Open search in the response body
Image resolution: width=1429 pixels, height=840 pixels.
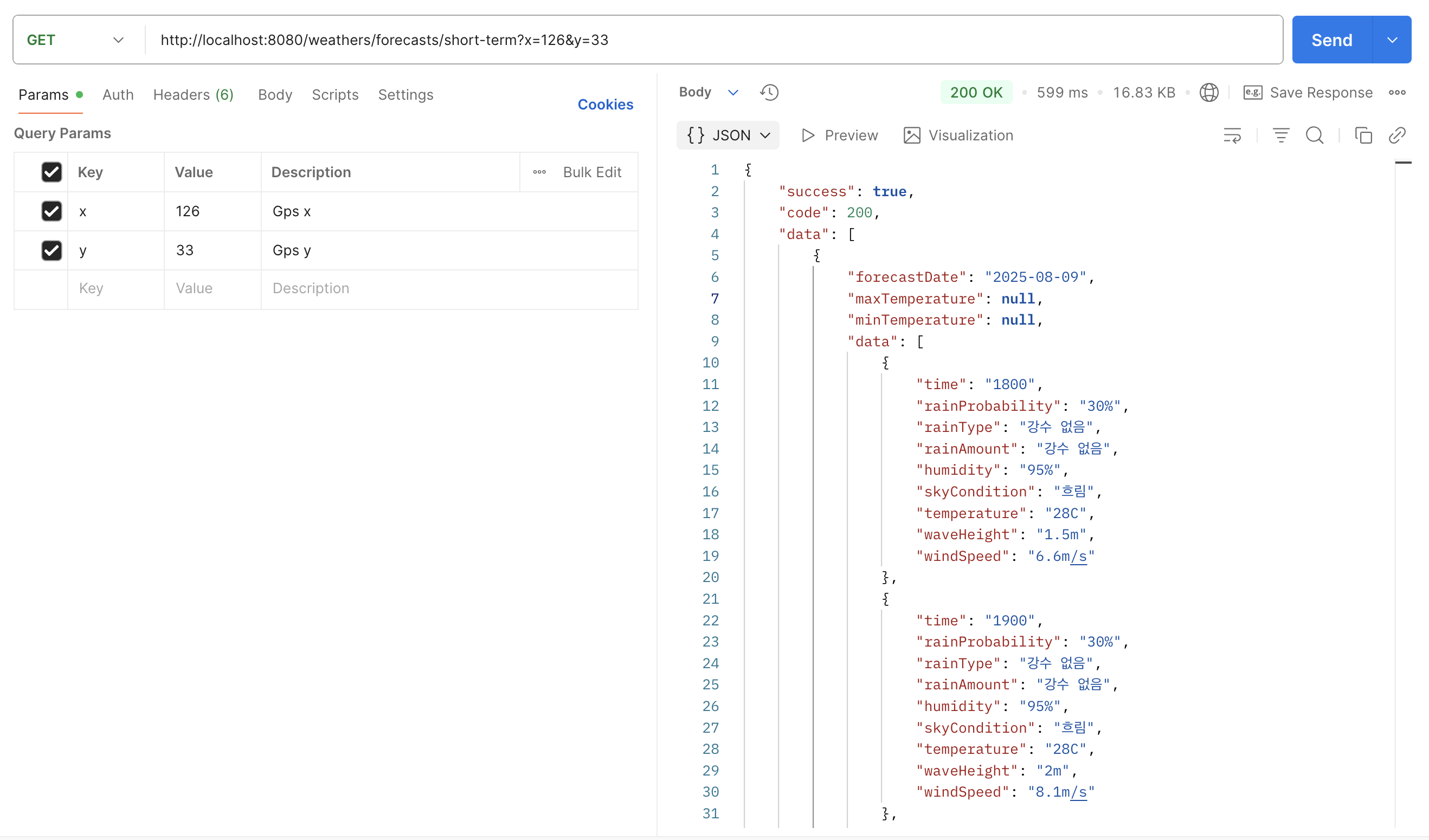(x=1314, y=135)
